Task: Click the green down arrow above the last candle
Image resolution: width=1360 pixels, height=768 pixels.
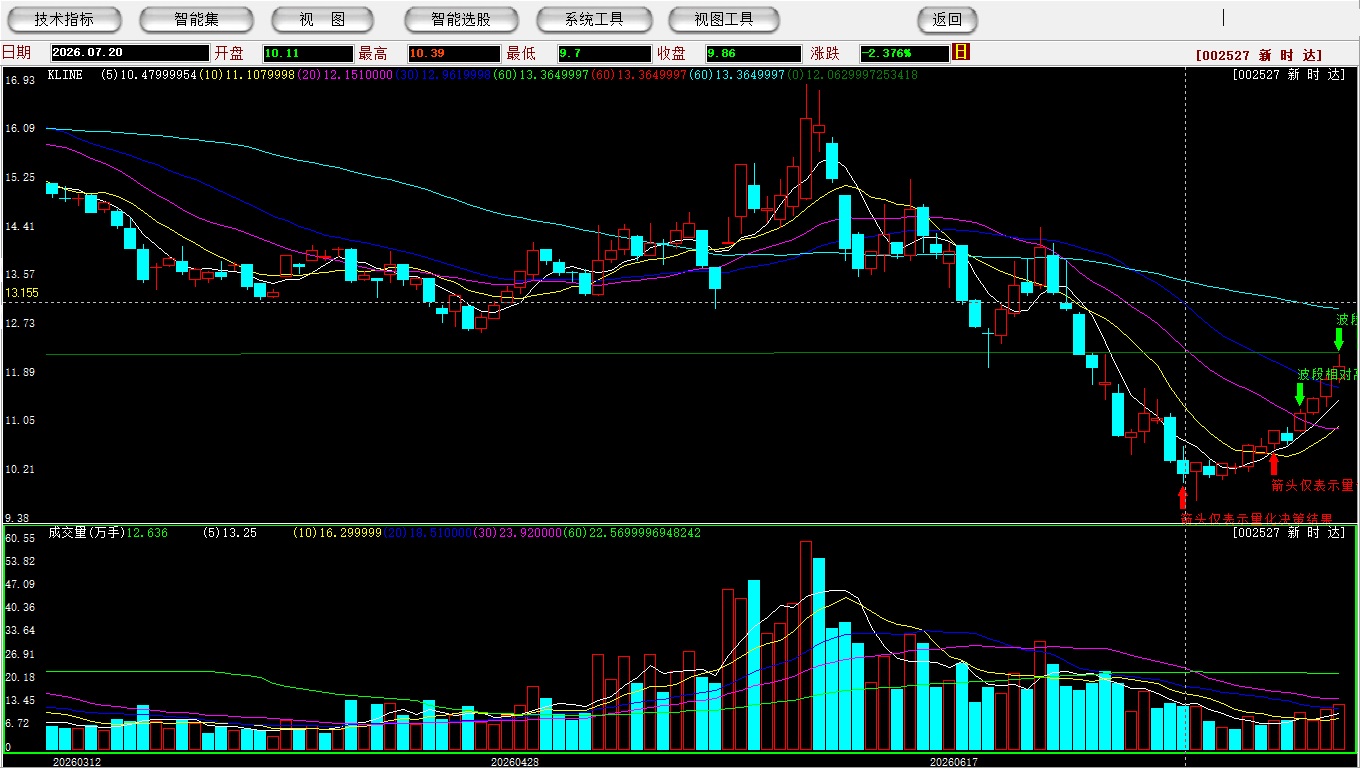Action: (x=1339, y=340)
